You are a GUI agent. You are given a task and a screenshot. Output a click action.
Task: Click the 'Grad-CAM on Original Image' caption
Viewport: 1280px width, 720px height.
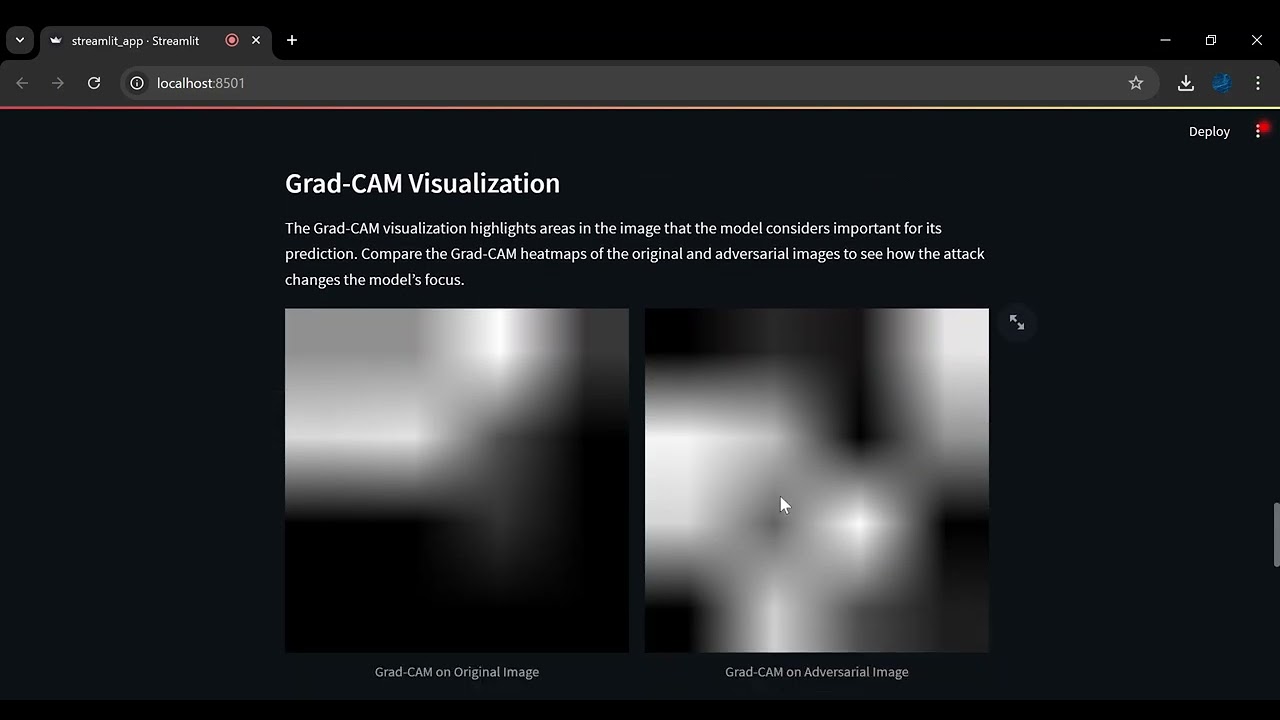click(x=457, y=672)
